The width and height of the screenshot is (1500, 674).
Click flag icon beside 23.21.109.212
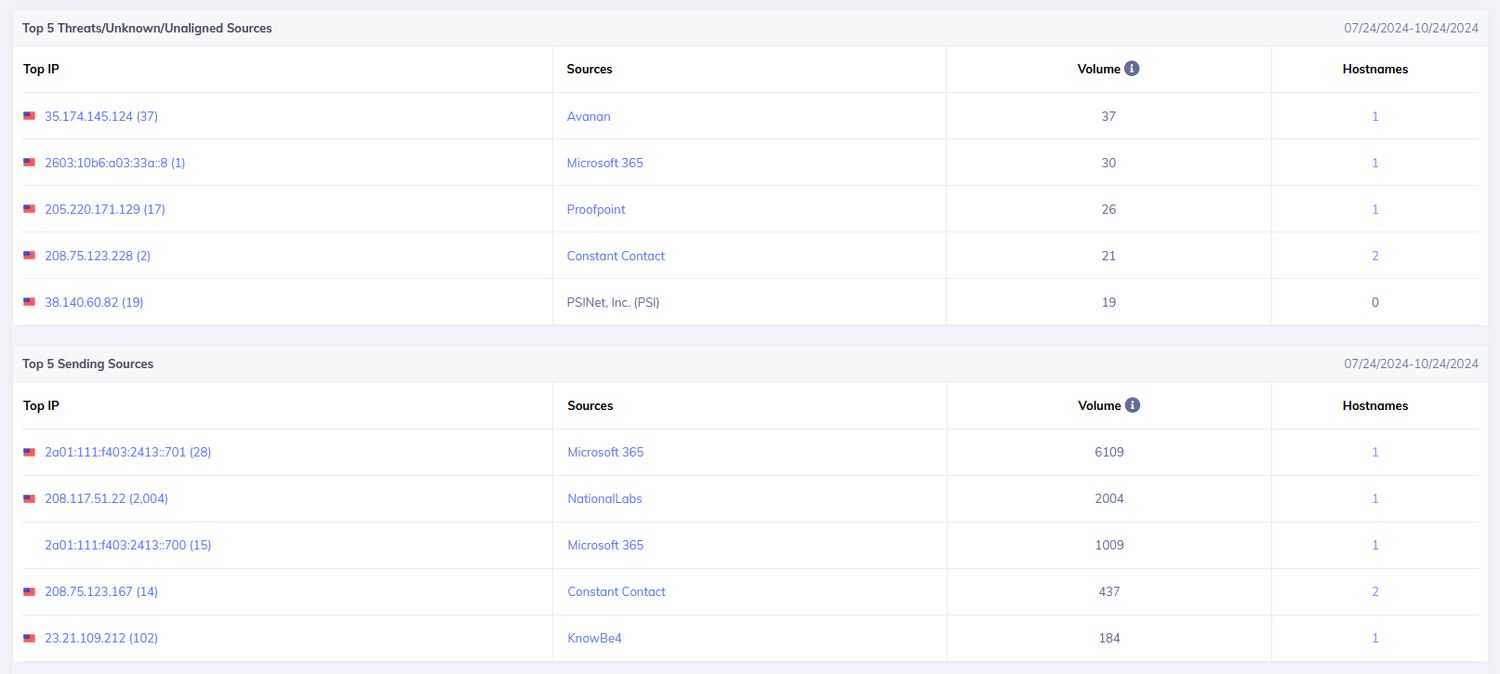[30, 638]
